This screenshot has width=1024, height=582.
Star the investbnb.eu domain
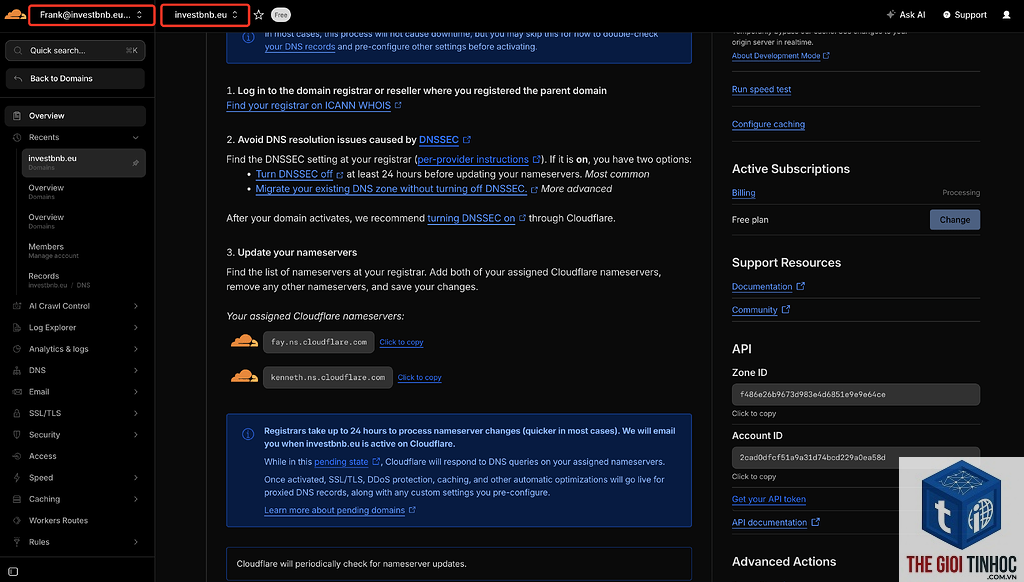point(259,14)
